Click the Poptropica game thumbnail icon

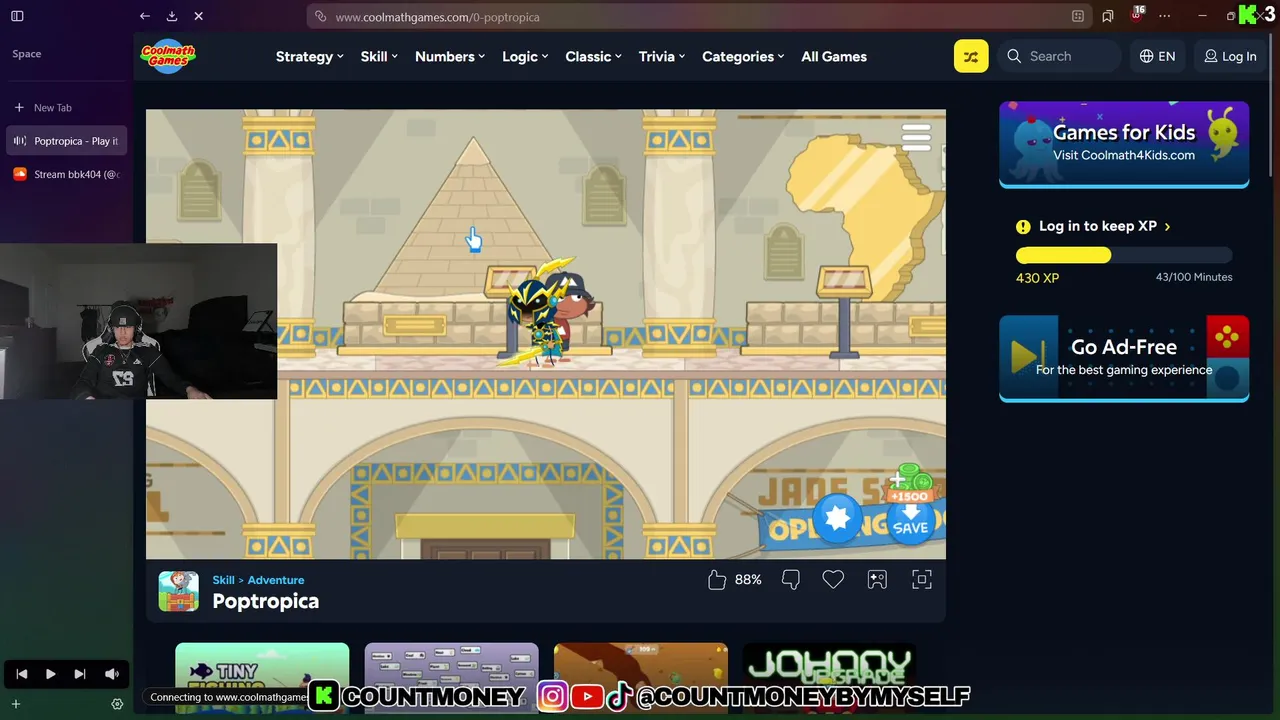coord(179,591)
